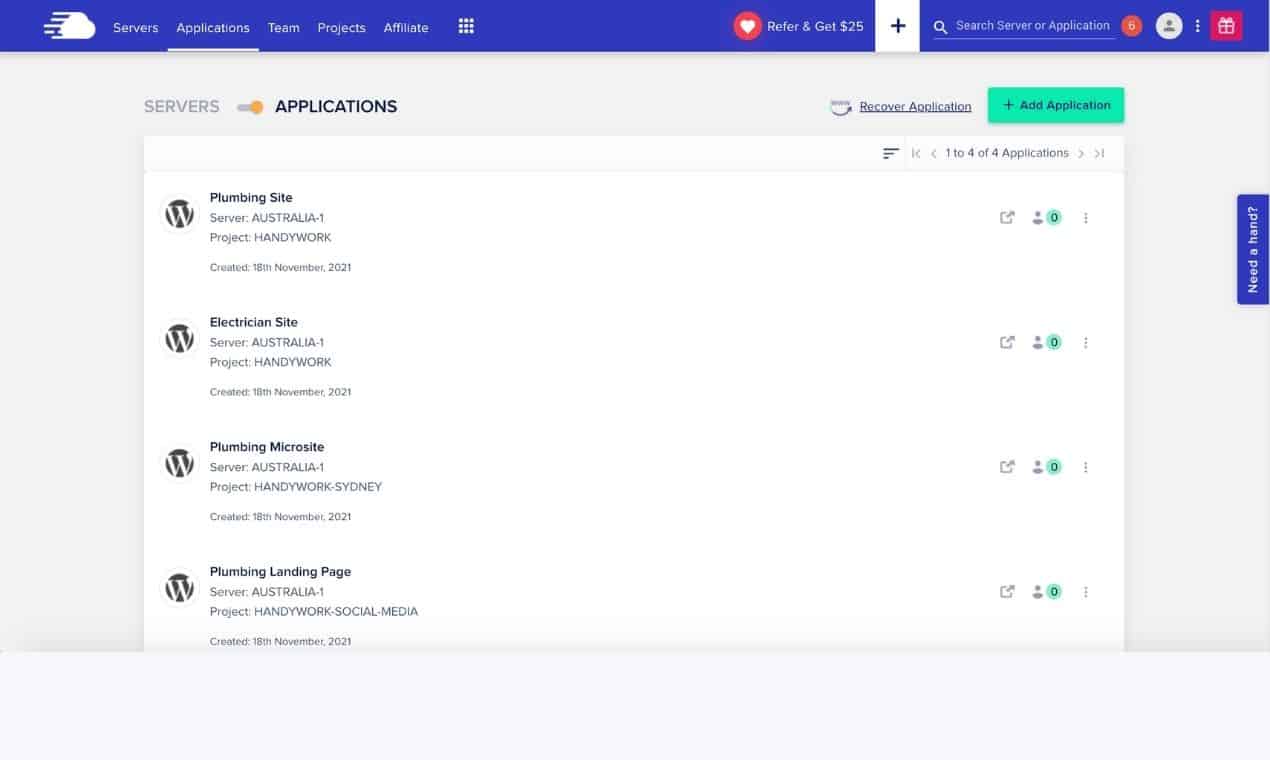
Task: Click the Add Application button
Action: [1055, 104]
